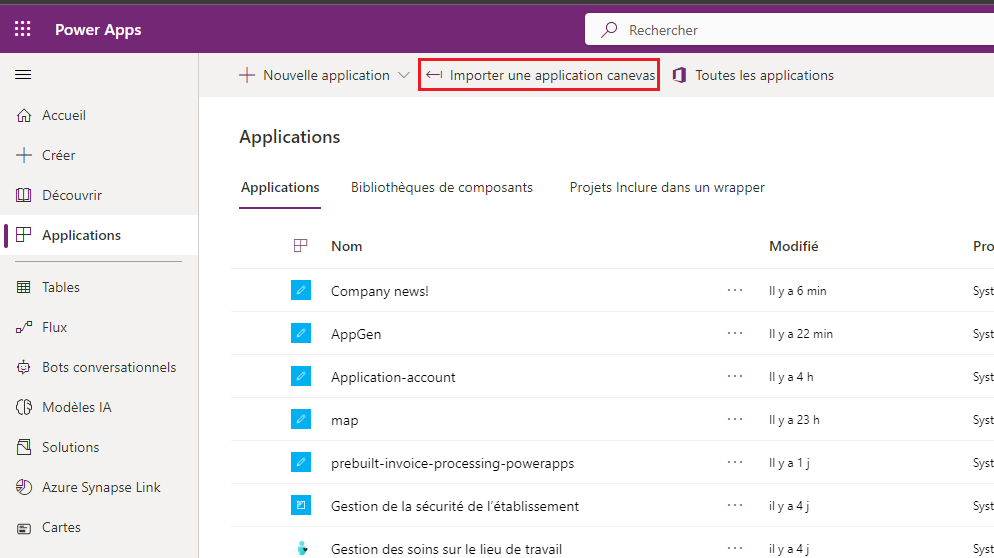Click the Flux flow icon
This screenshot has width=994, height=558.
(x=23, y=327)
